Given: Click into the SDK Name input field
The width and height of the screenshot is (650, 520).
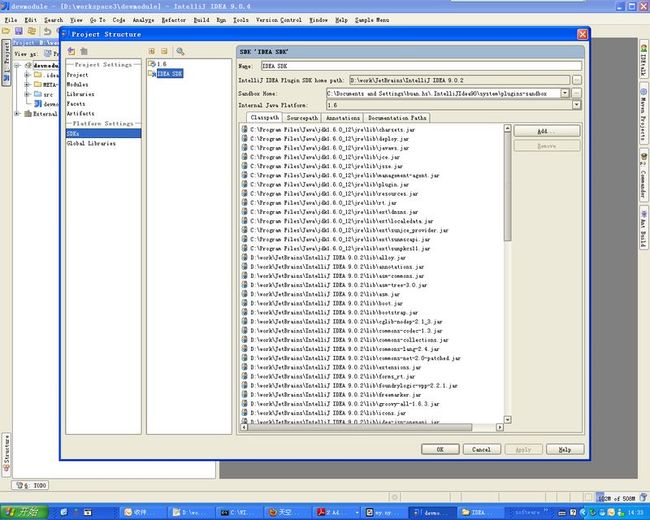Looking at the screenshot, I should point(421,66).
